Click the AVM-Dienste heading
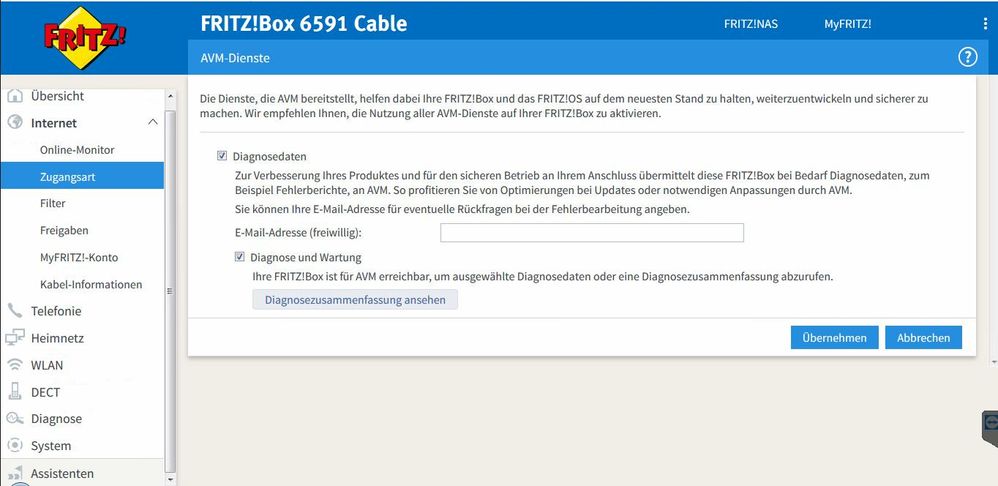Image resolution: width=998 pixels, height=486 pixels. point(235,58)
